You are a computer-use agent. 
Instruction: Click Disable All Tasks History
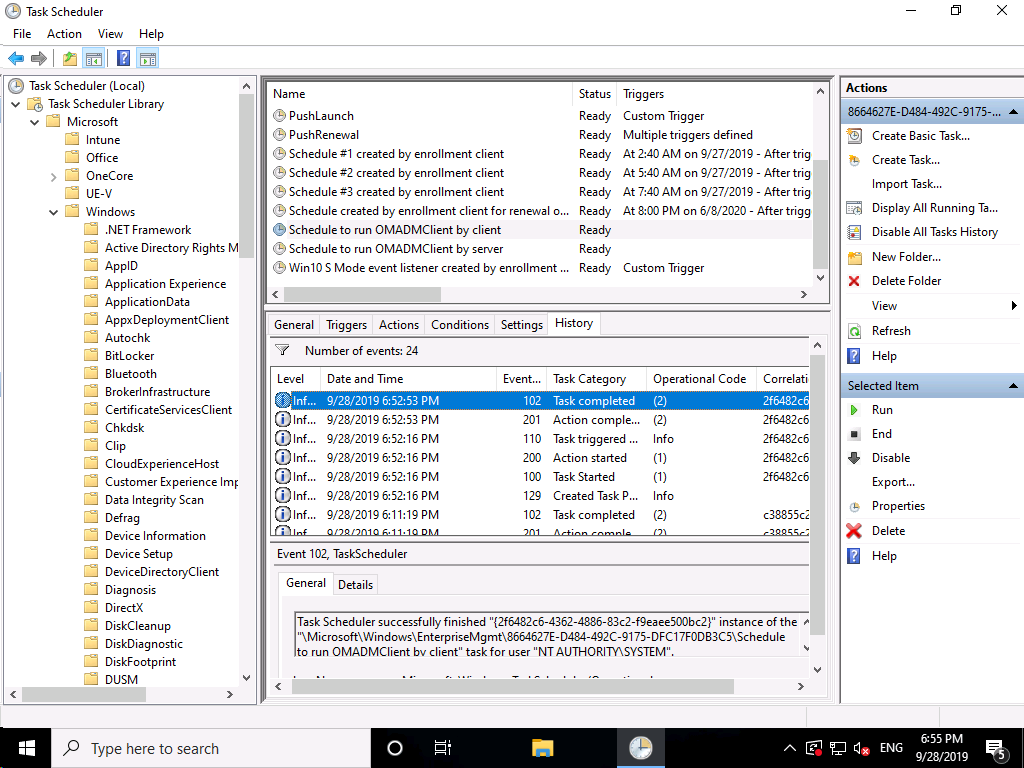tap(934, 232)
